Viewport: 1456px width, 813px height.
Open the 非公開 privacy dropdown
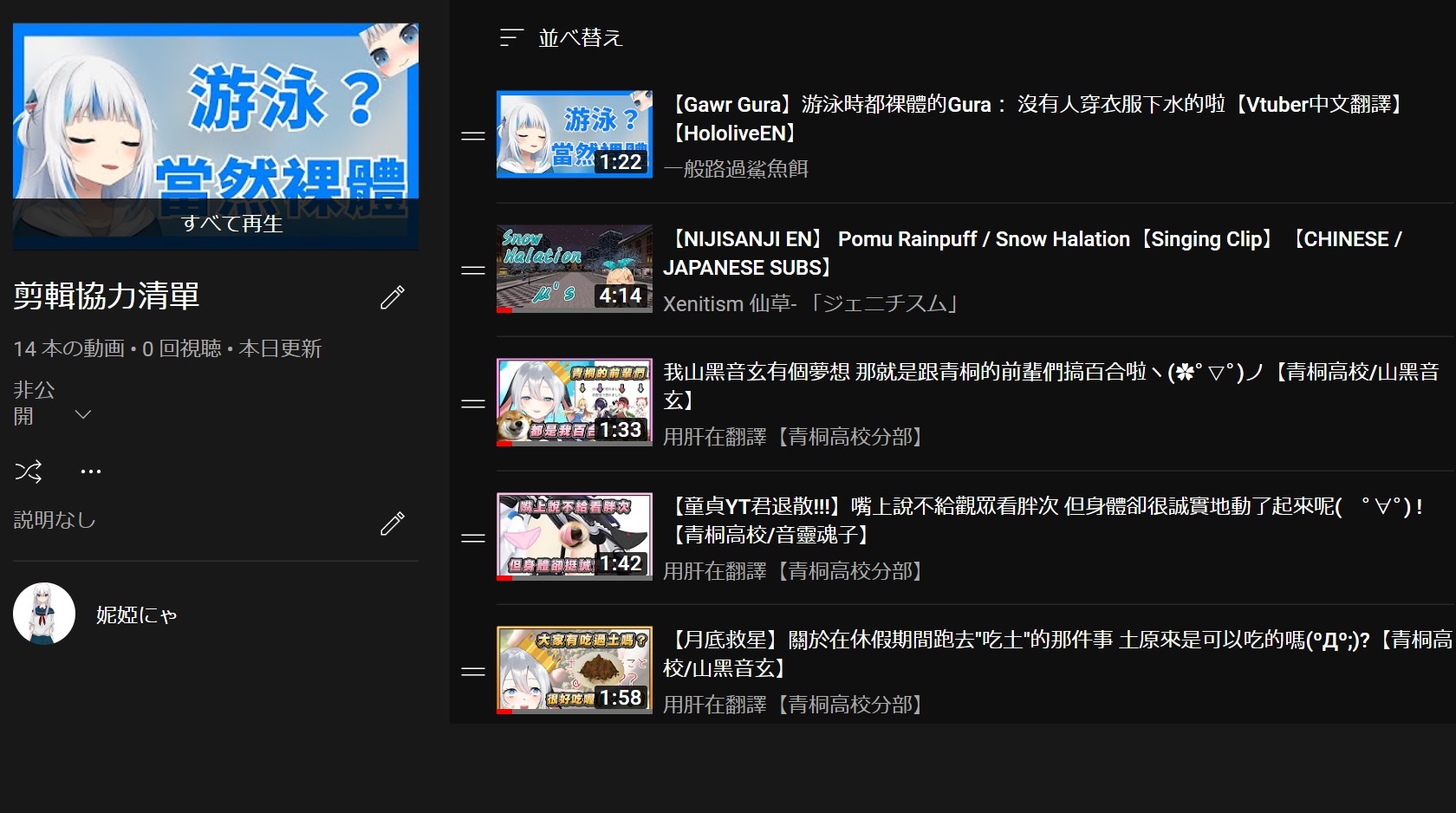(x=82, y=415)
